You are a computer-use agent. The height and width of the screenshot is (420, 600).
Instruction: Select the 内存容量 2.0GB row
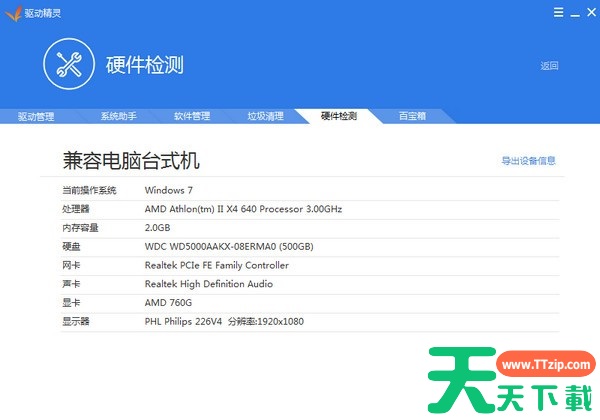pyautogui.click(x=160, y=228)
